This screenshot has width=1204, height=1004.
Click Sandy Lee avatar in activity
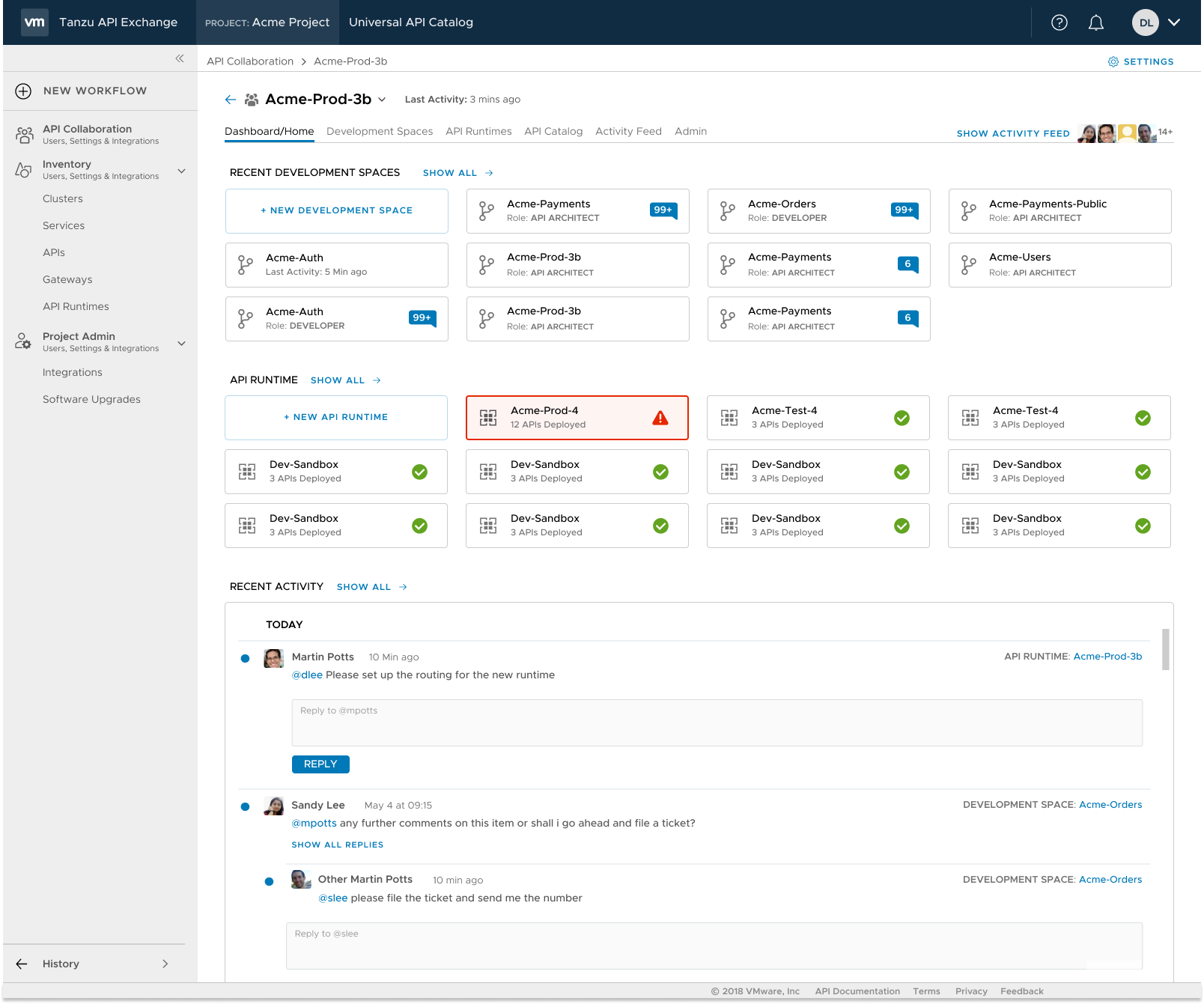tap(274, 806)
